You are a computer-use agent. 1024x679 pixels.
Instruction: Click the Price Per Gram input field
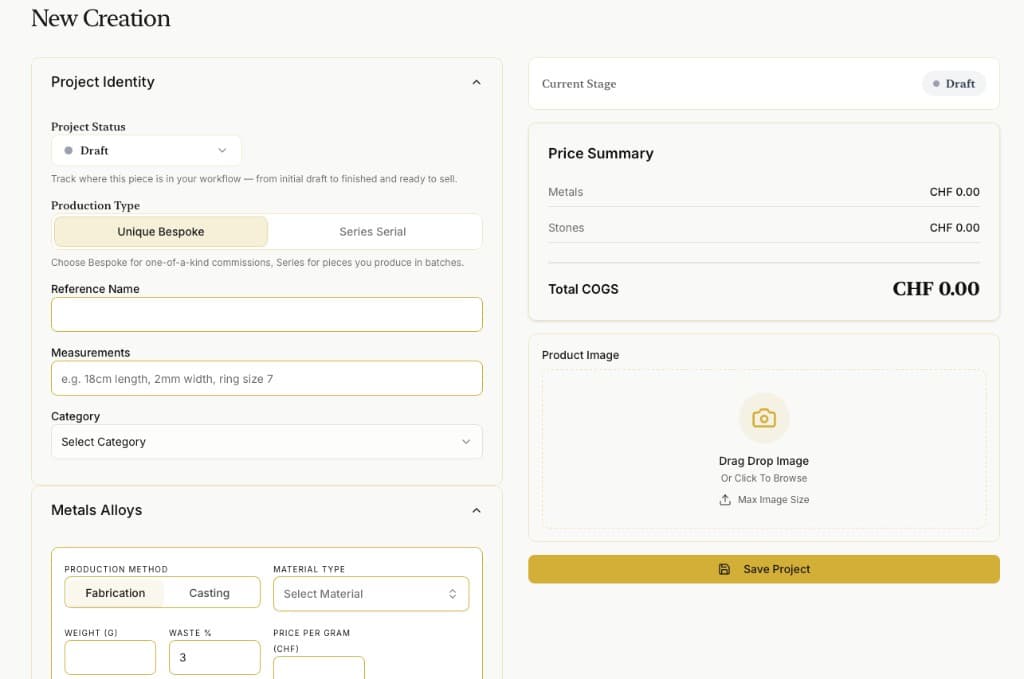tap(319, 668)
